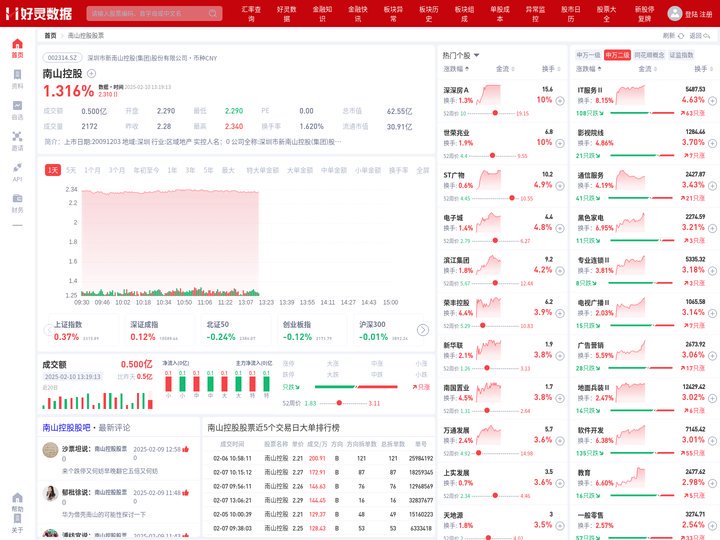The height and width of the screenshot is (540, 720).
Task: Like the 郁枇徐说 comment thumbs-up
Action: (186, 493)
